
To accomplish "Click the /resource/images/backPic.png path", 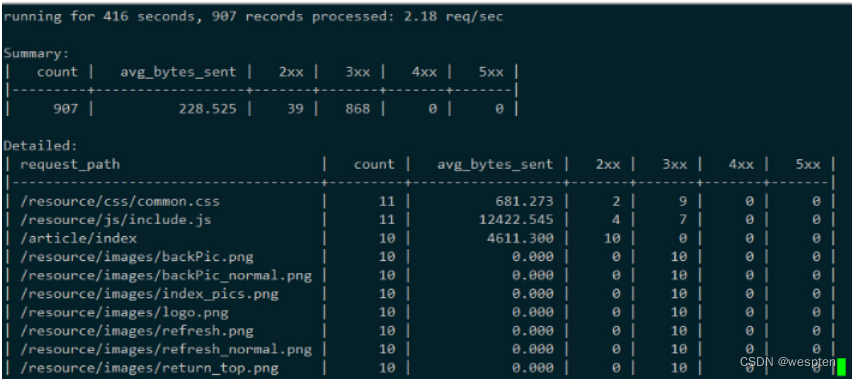I will (137, 257).
